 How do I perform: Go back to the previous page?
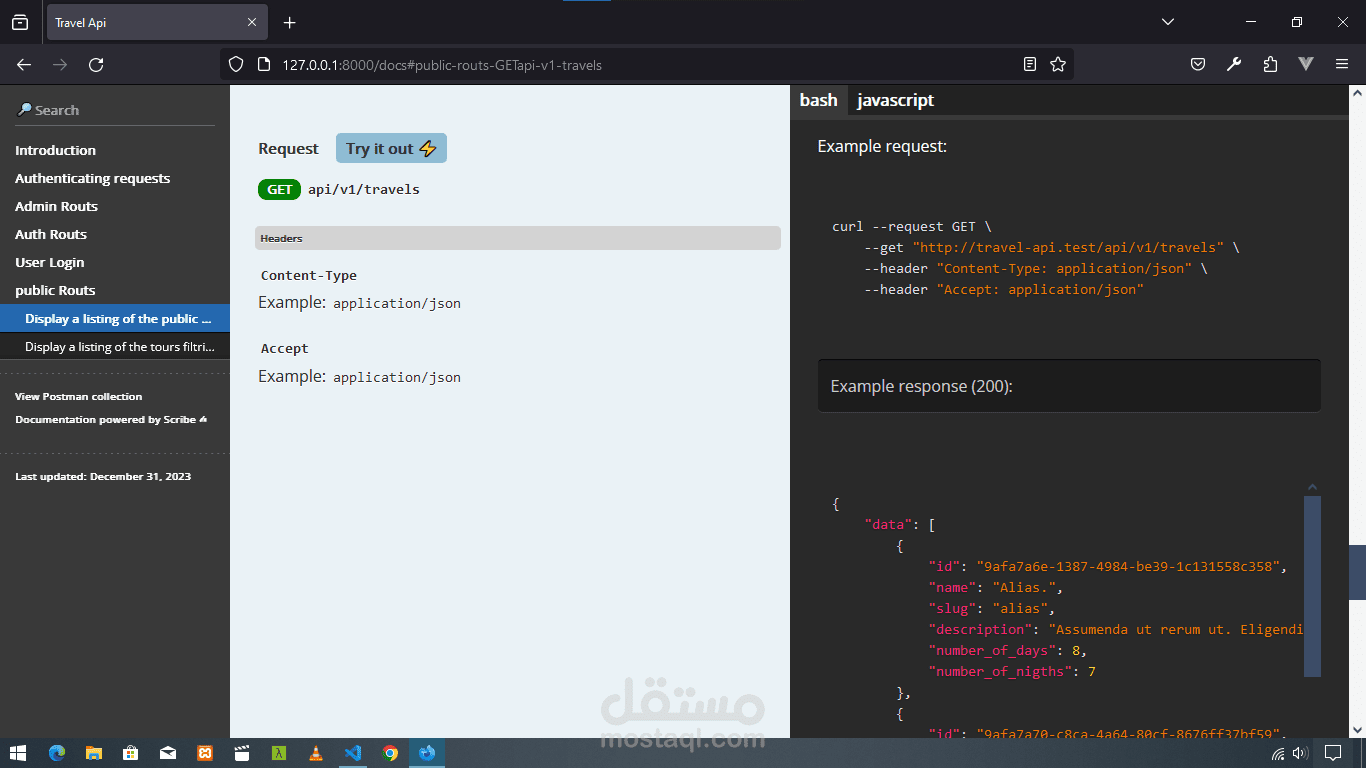(24, 64)
